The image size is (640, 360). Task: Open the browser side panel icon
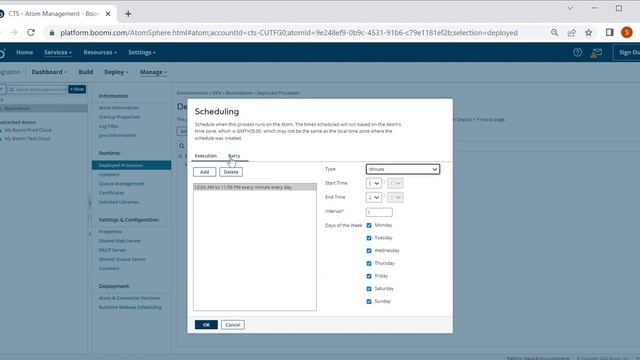(x=609, y=33)
